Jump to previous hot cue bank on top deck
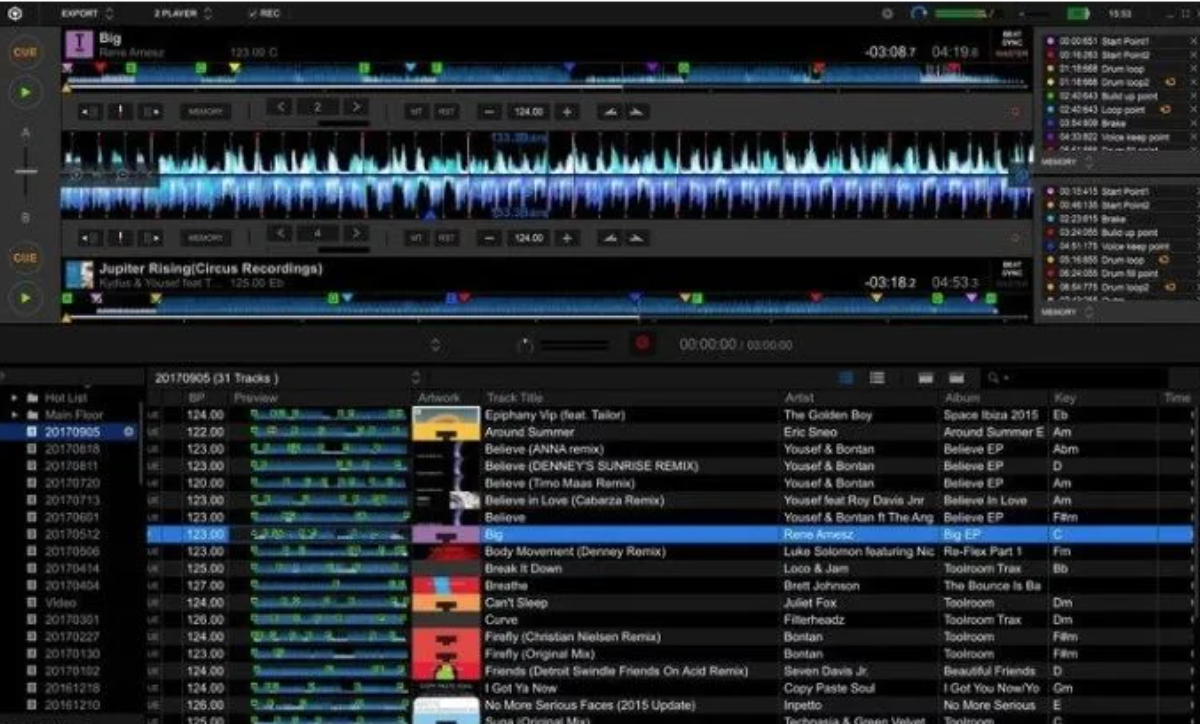The height and width of the screenshot is (724, 1200). click(x=282, y=107)
